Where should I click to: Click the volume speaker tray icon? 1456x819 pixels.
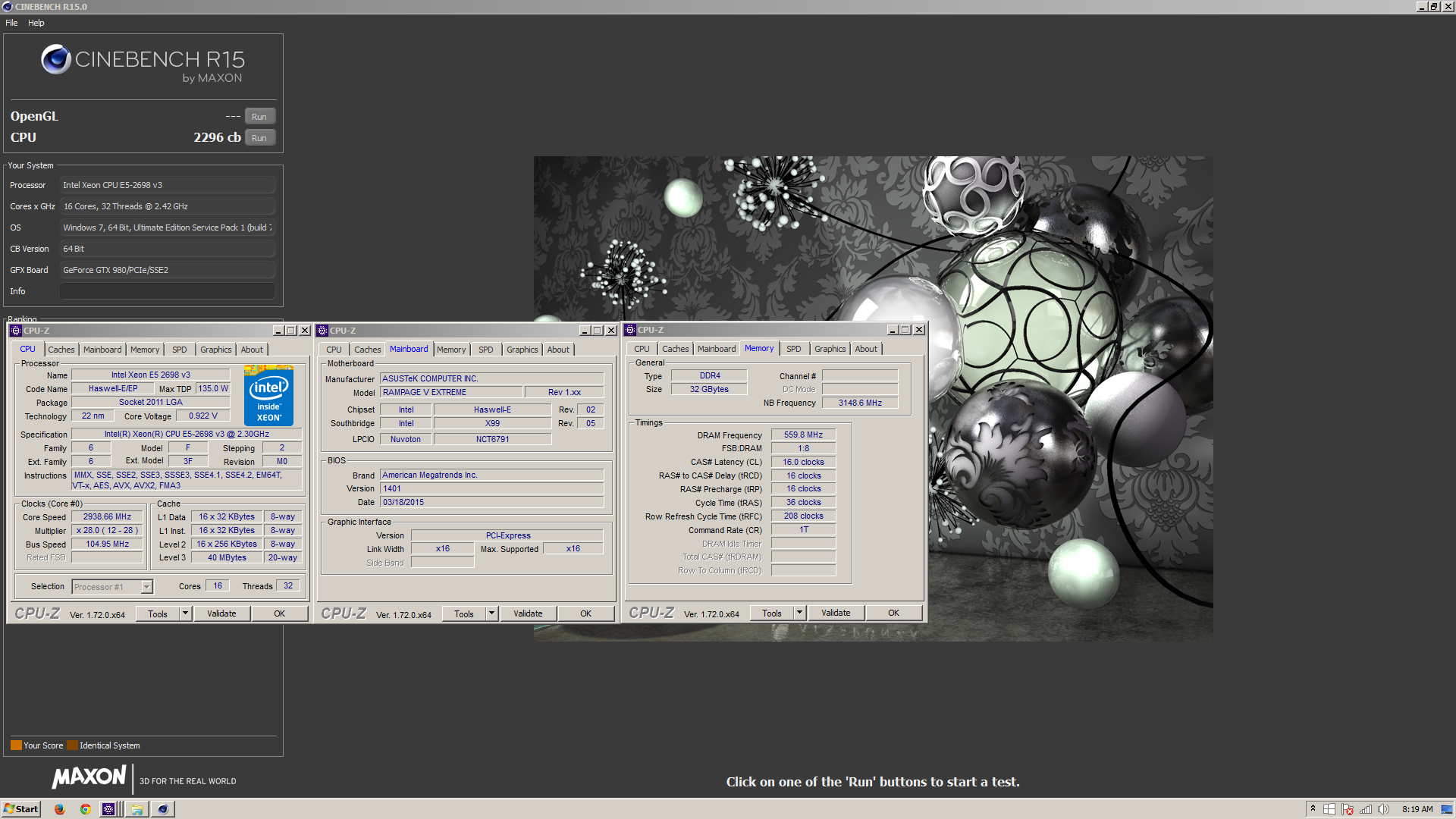pos(1383,809)
